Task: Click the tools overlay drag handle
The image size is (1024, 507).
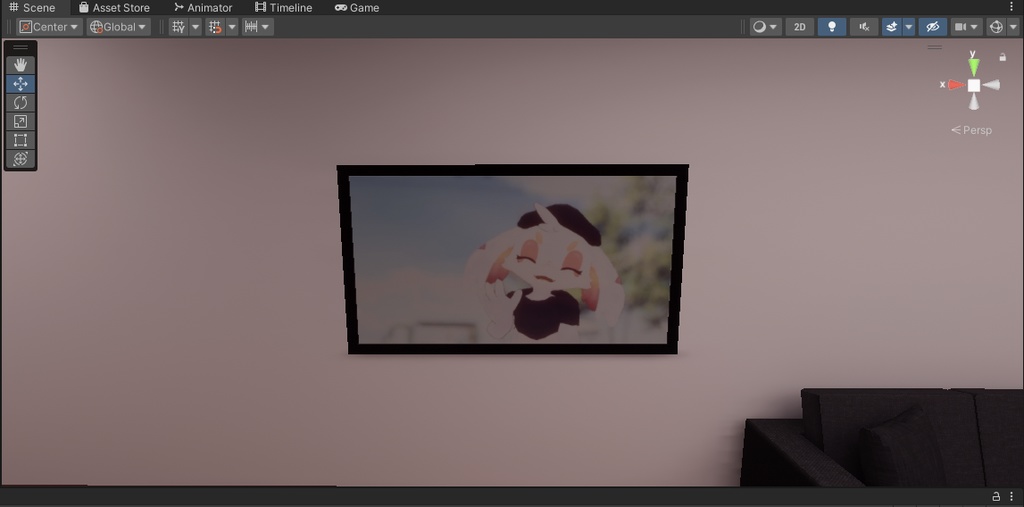Action: tap(20, 48)
